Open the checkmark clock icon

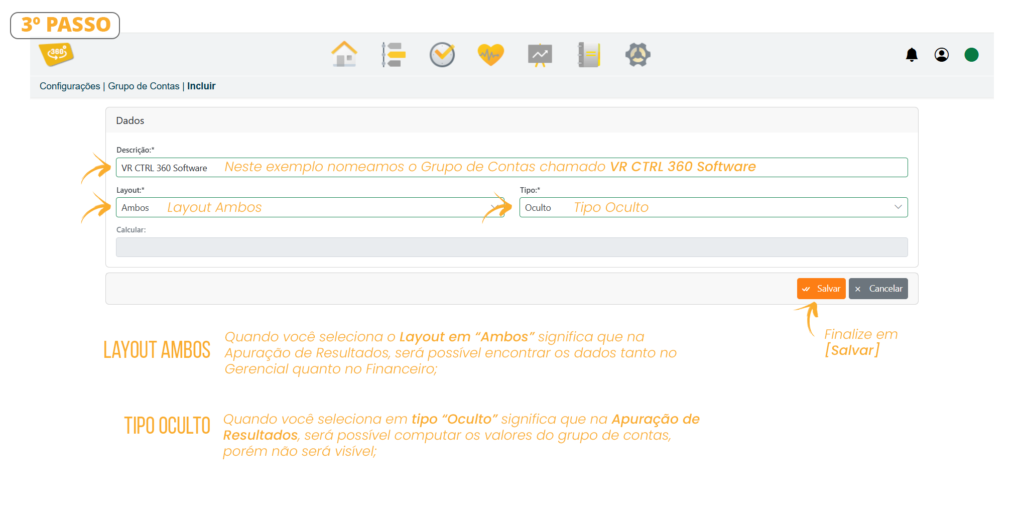pyautogui.click(x=442, y=55)
